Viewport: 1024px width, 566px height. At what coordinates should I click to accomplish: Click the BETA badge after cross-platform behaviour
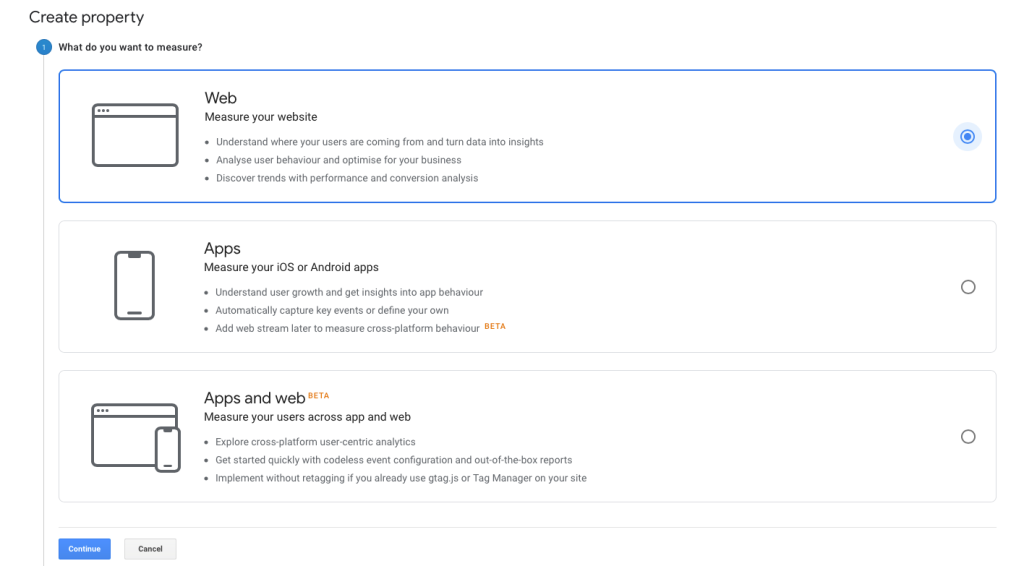495,326
